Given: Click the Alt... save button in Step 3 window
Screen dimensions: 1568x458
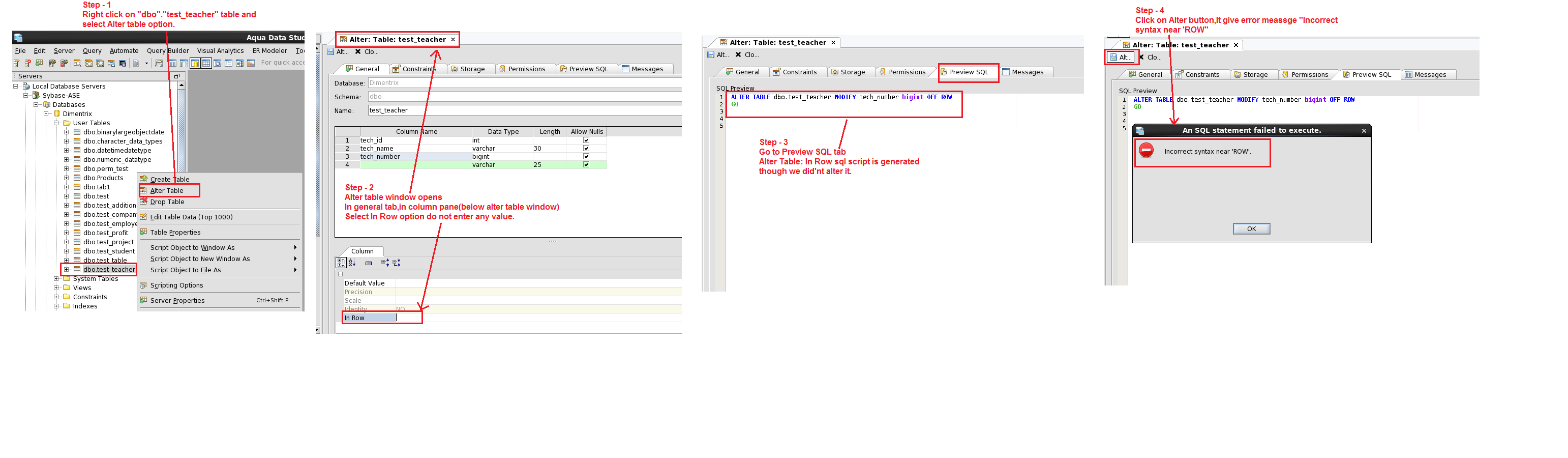Looking at the screenshot, I should click(x=718, y=55).
